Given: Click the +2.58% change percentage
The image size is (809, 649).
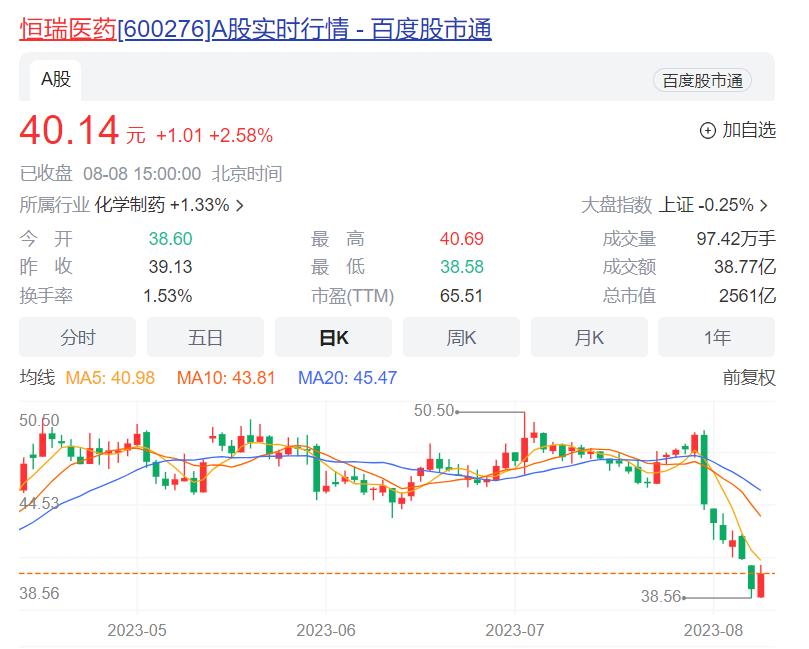Looking at the screenshot, I should 240,136.
